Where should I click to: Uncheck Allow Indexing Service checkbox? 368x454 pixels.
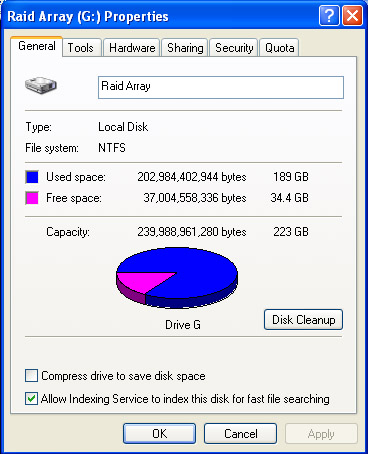pyautogui.click(x=31, y=399)
